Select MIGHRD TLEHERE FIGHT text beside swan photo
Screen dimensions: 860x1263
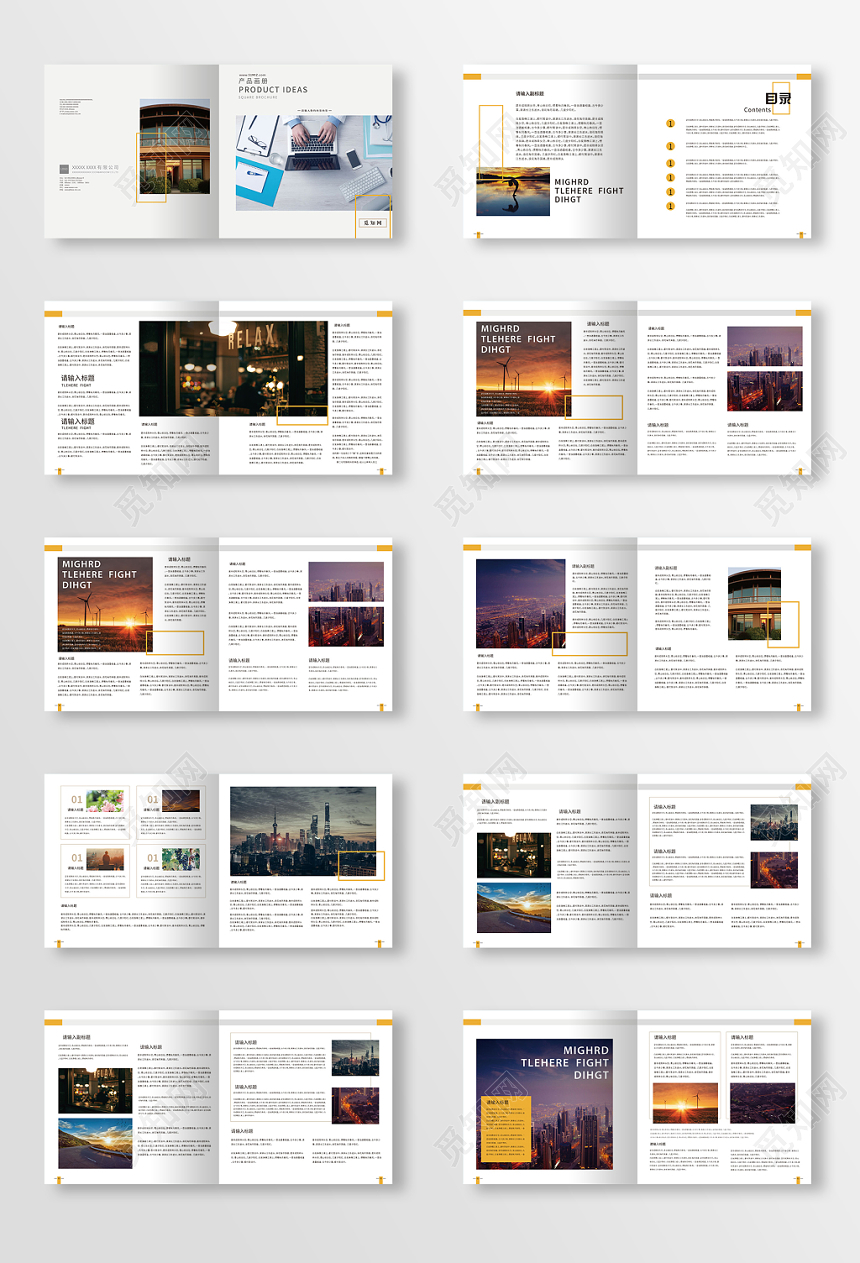[x=588, y=191]
